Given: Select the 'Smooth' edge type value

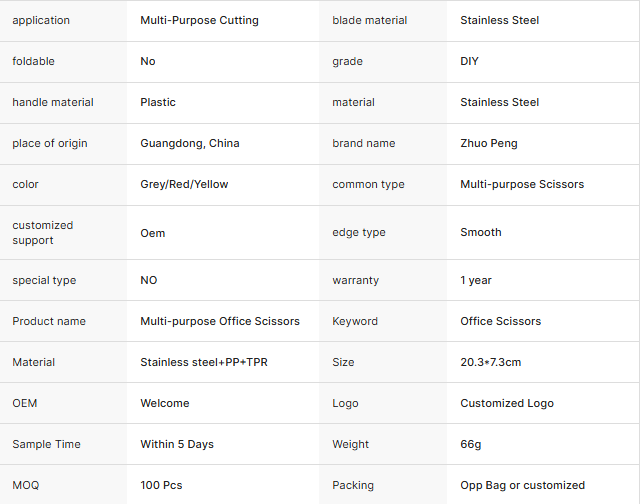Looking at the screenshot, I should [x=481, y=232].
